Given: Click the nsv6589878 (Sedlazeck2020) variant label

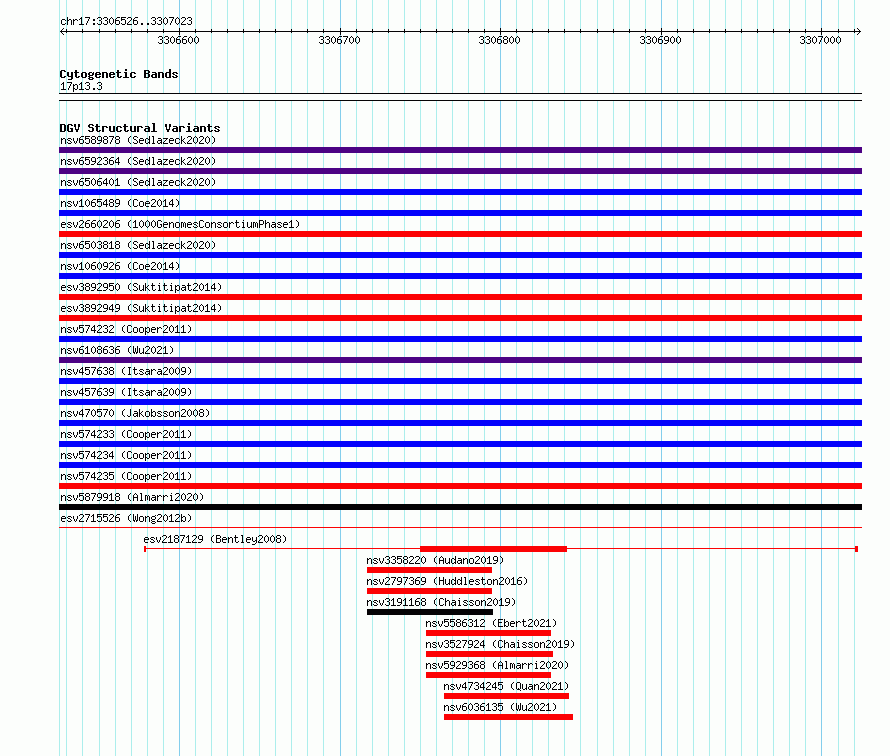Looking at the screenshot, I should 138,140.
